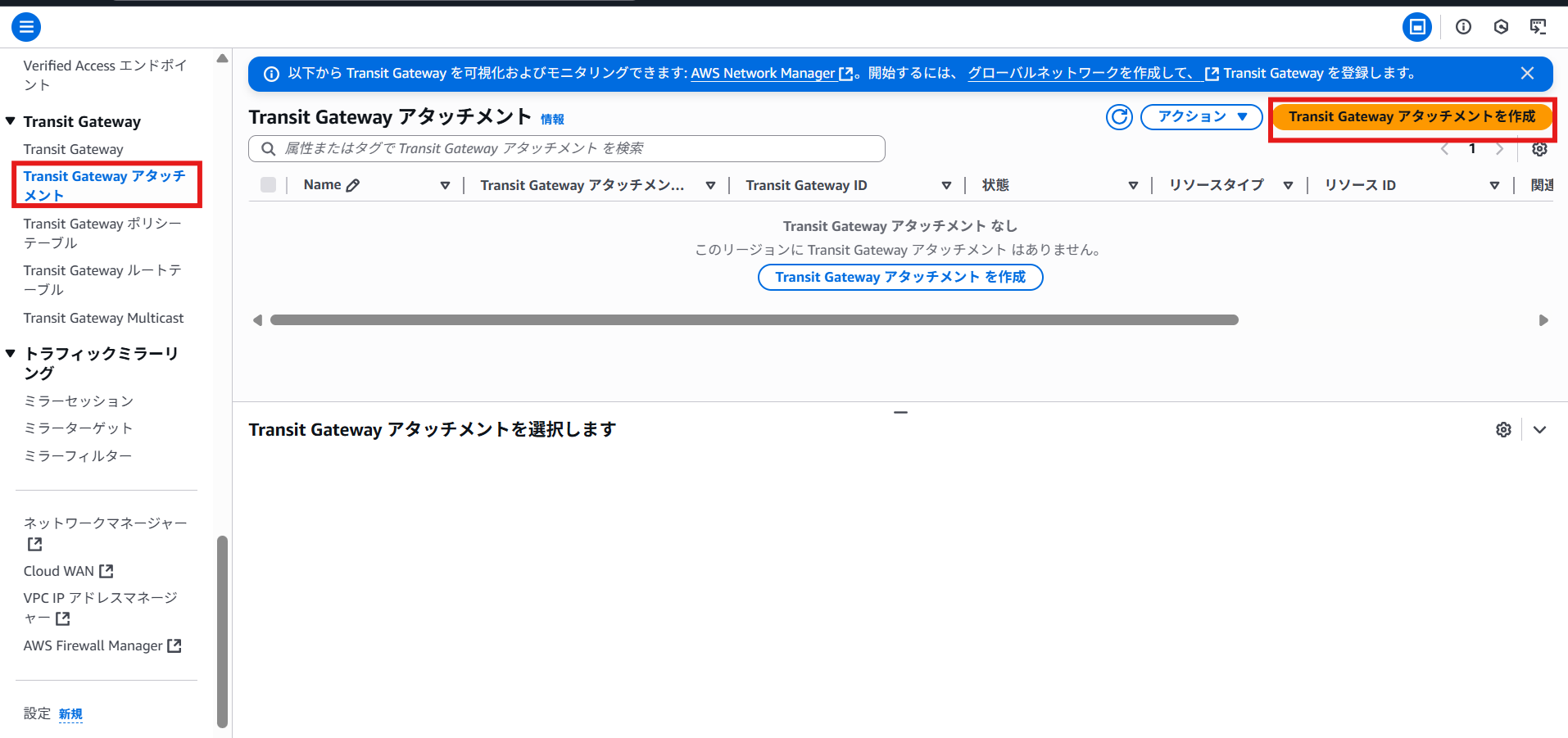Open the settings gear of the lower panel
This screenshot has width=1568, height=738.
tap(1503, 428)
